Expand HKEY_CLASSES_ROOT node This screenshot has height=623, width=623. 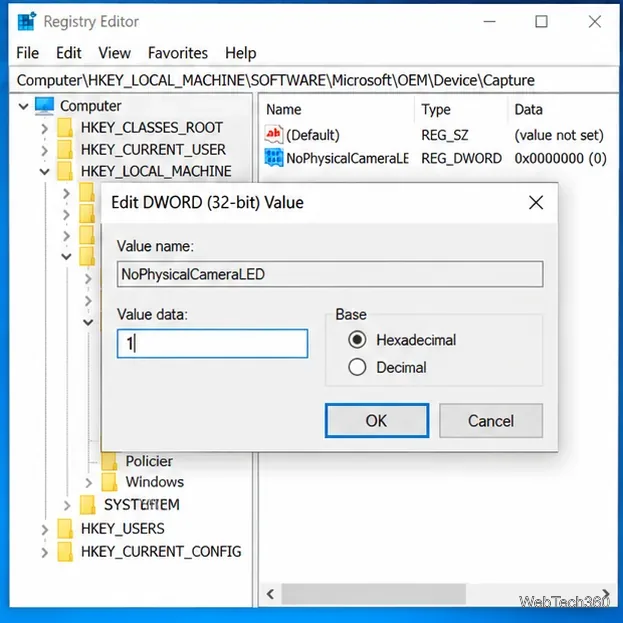click(44, 128)
